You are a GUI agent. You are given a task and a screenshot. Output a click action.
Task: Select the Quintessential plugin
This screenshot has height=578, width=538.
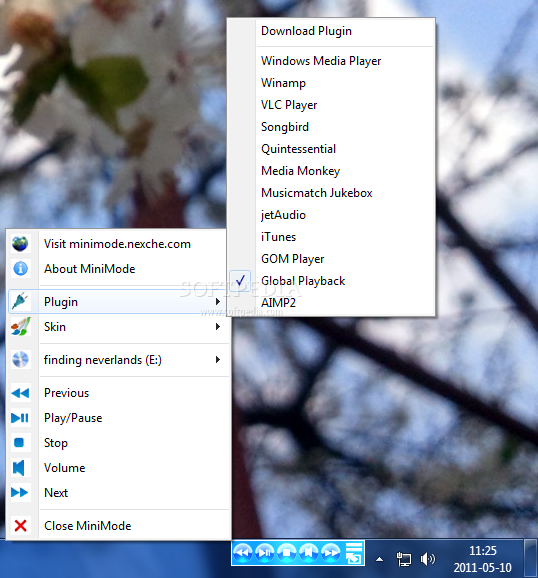pos(331,149)
